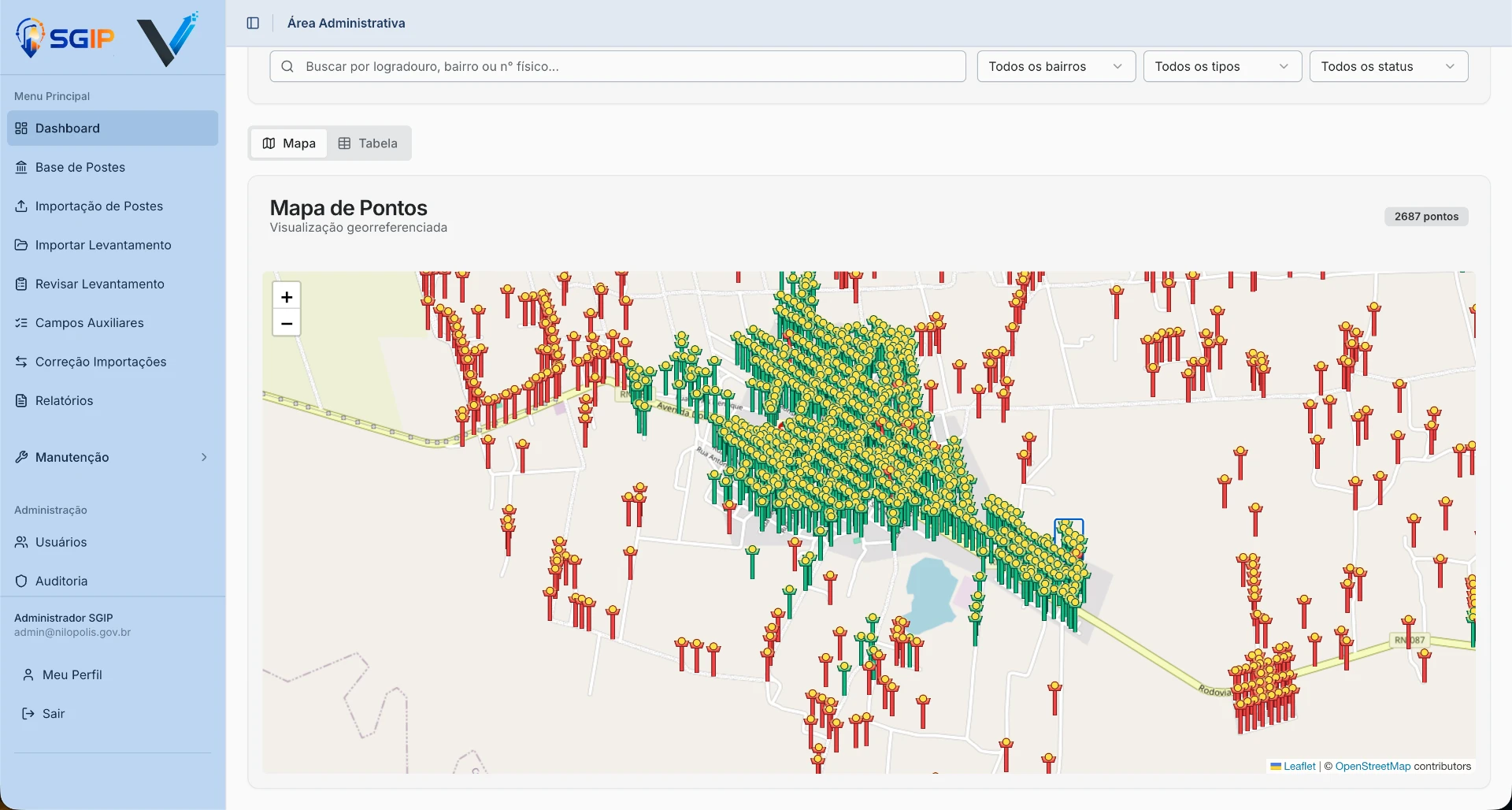The height and width of the screenshot is (810, 1512).
Task: Open Relatórios menu item
Action: (x=113, y=400)
